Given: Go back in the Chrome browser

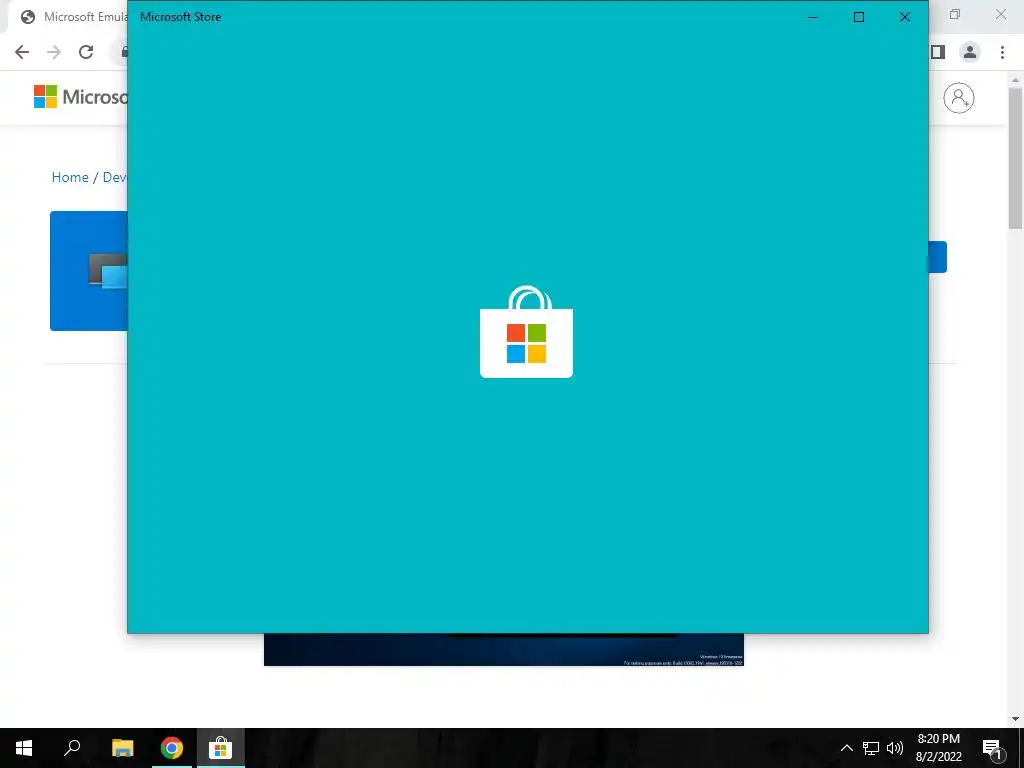Looking at the screenshot, I should pos(22,52).
